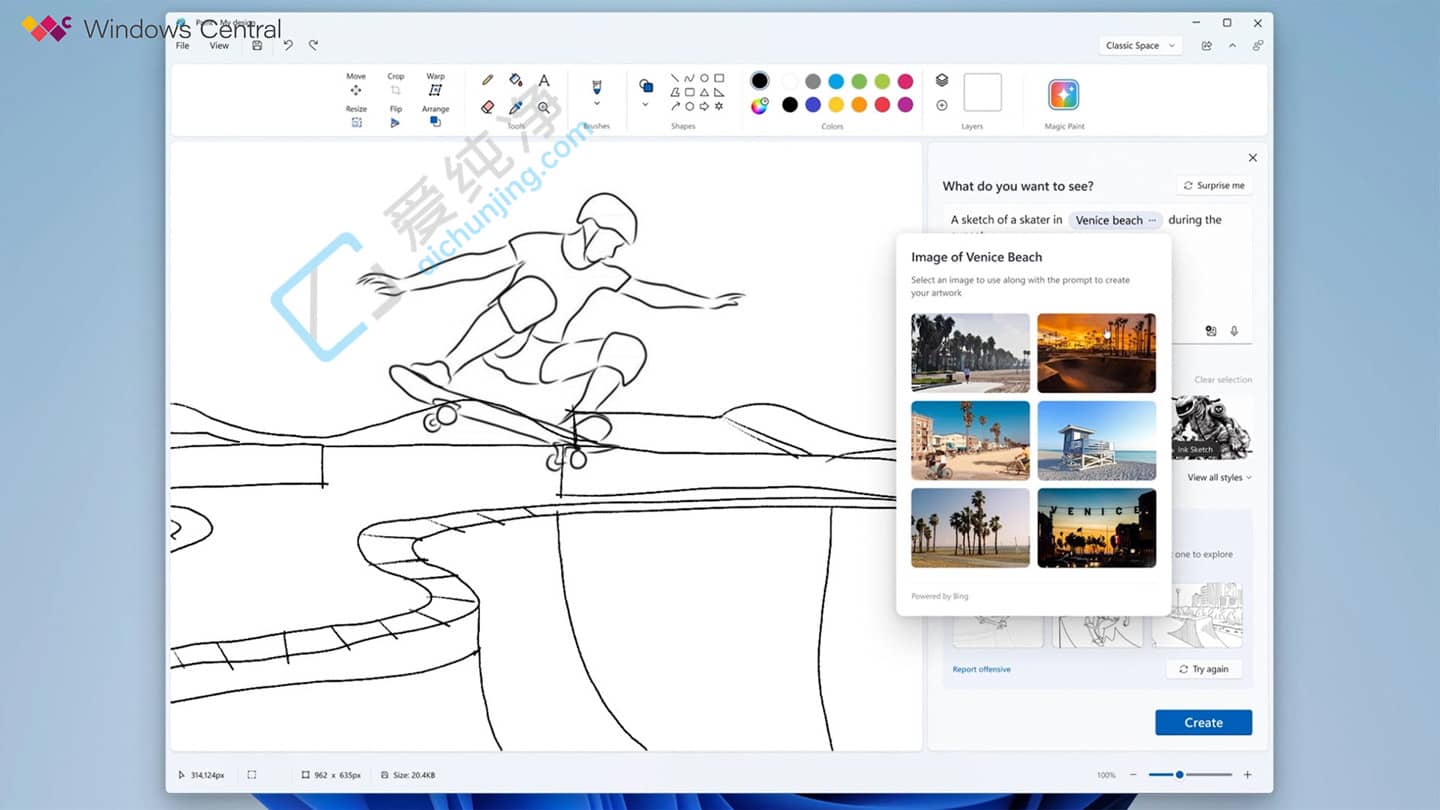
Task: Open the Classic Space dropdown
Action: [x=1140, y=45]
